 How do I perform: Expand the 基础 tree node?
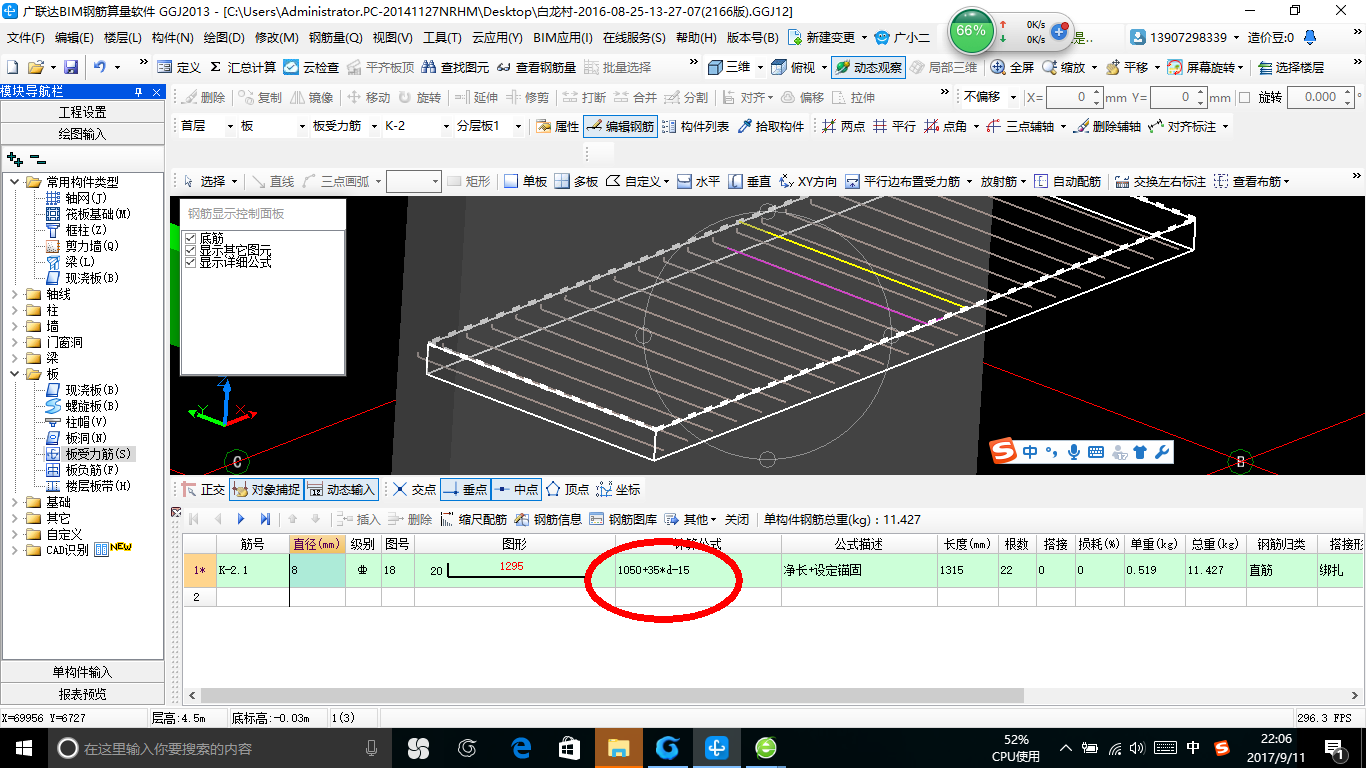point(15,502)
